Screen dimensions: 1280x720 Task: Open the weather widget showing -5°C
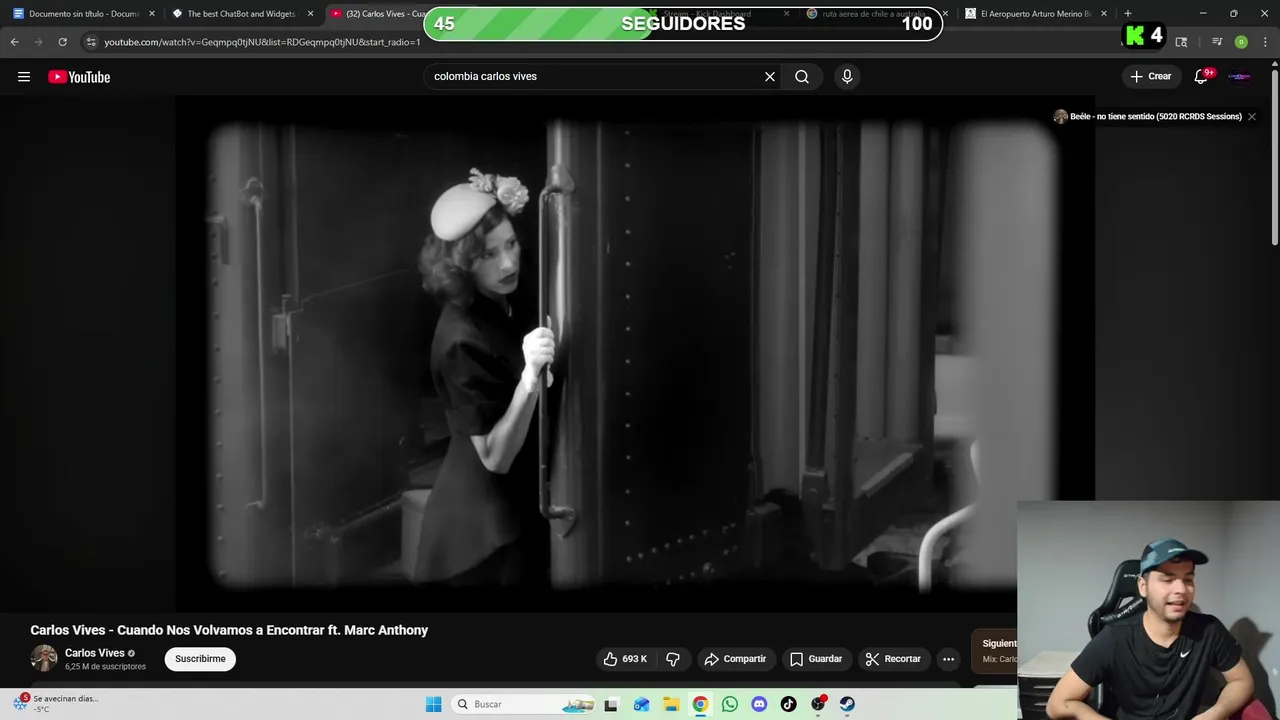pyautogui.click(x=55, y=703)
